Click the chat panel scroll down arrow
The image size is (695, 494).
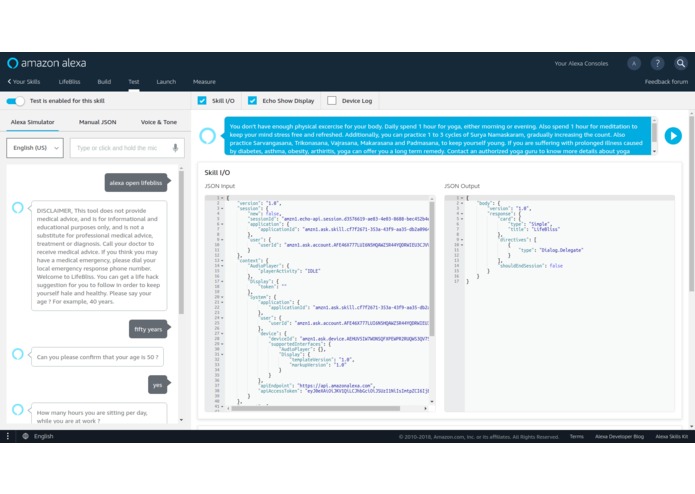click(x=181, y=420)
